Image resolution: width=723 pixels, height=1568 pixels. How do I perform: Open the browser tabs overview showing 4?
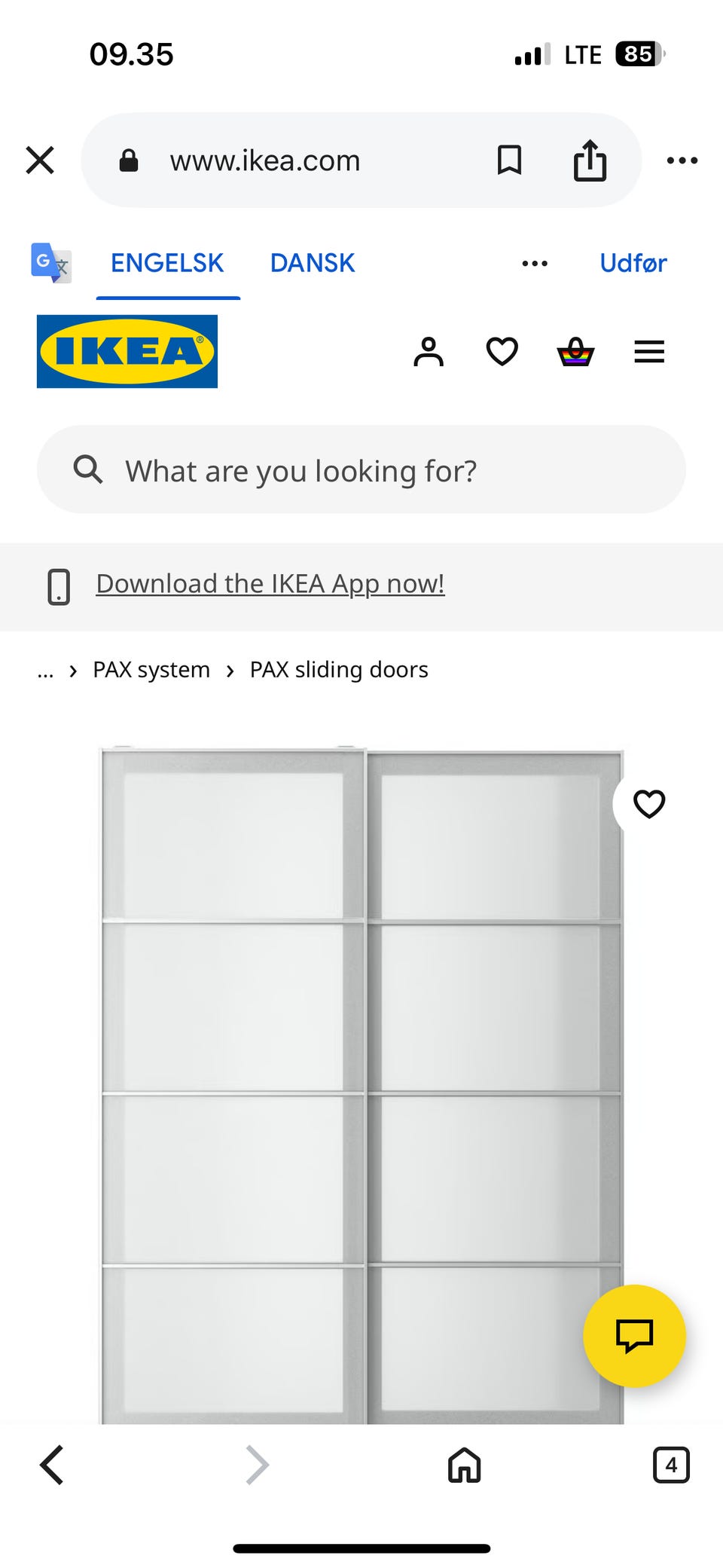pos(670,1466)
